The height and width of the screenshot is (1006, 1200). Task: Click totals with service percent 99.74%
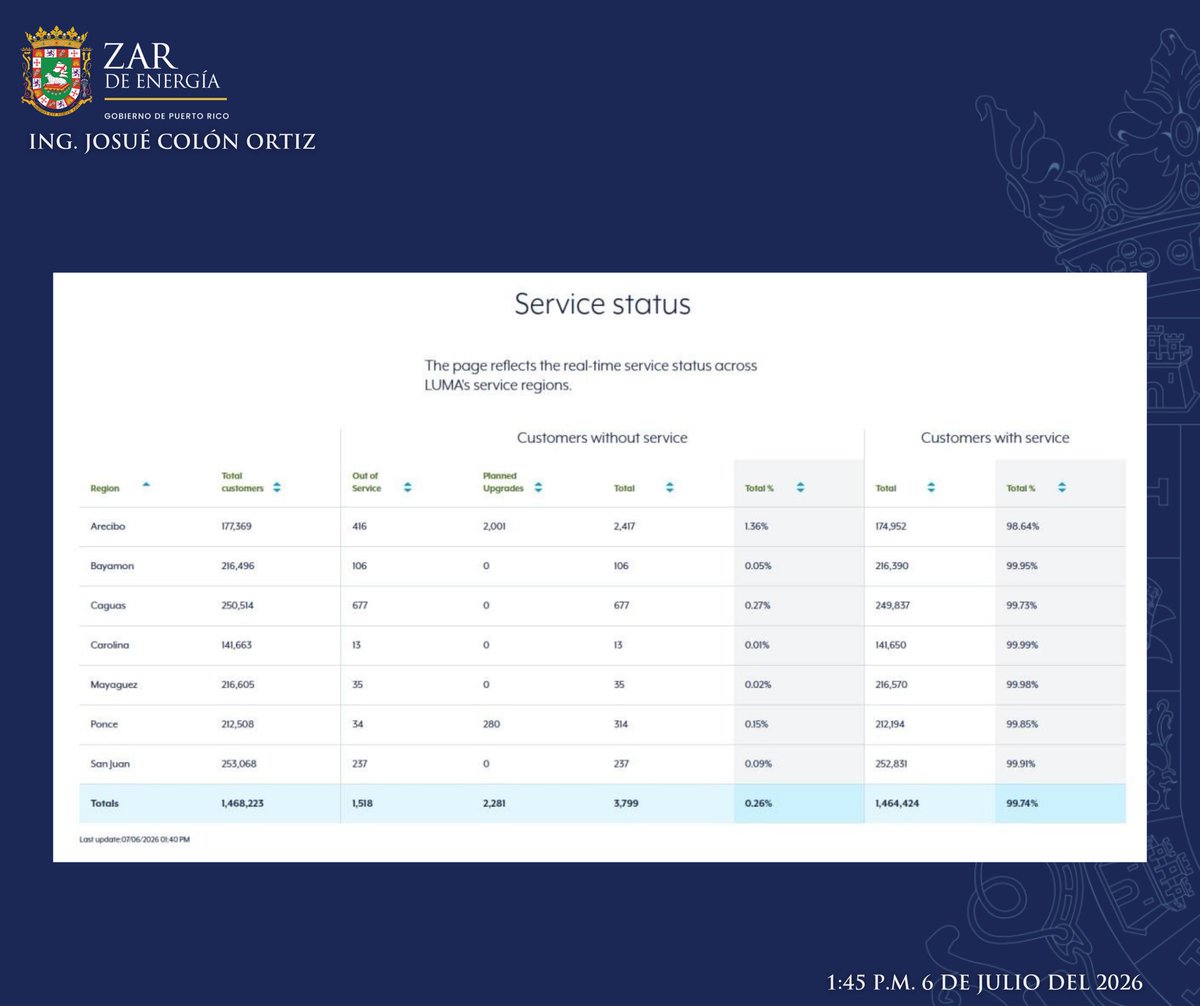[x=1022, y=803]
